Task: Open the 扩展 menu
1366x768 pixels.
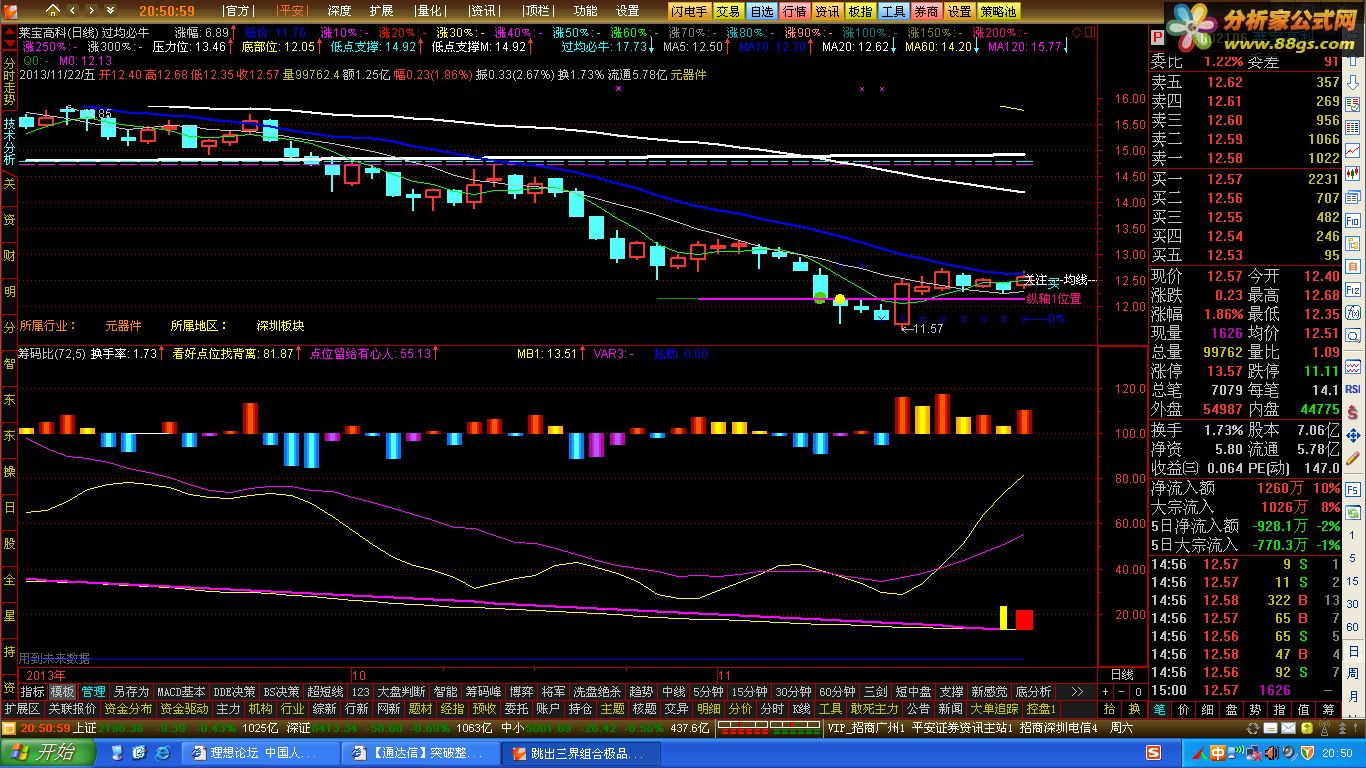Action: point(381,11)
